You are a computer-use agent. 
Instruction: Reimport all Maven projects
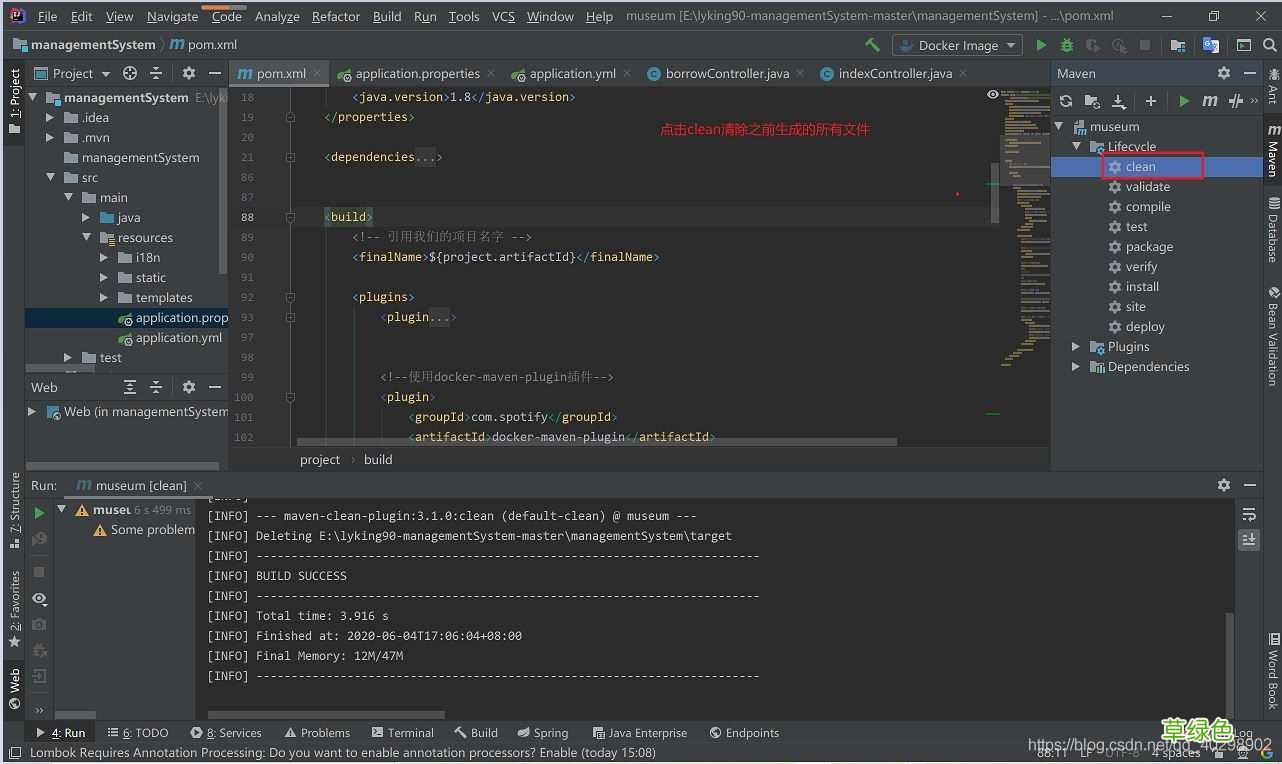tap(1066, 101)
